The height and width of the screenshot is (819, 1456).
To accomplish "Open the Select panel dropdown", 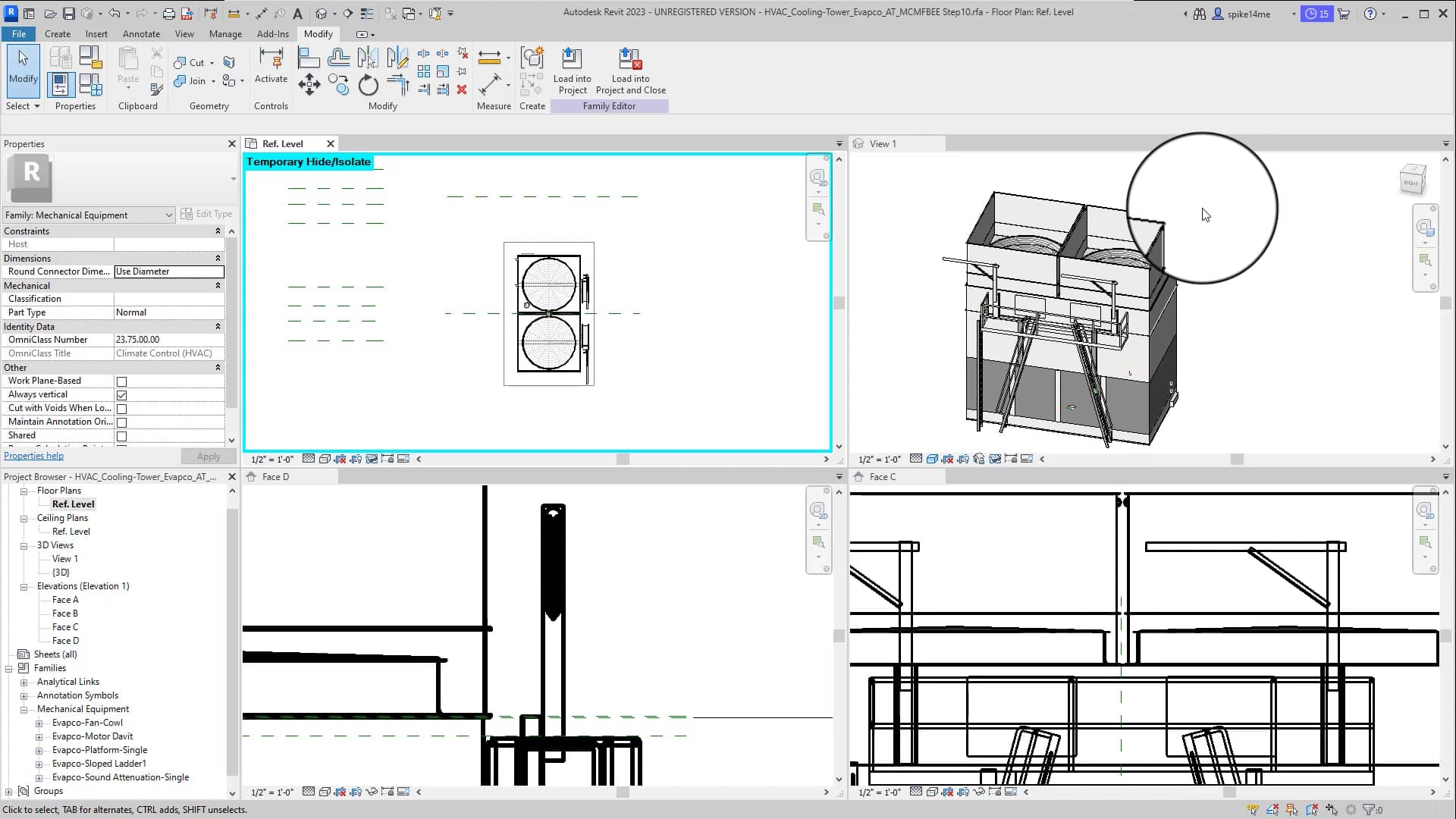I will pos(23,106).
